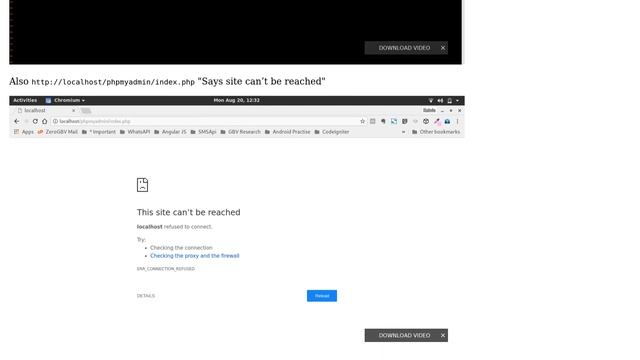640x360 pixels.
Task: Bookmark this page with the star icon
Action: coord(362,121)
